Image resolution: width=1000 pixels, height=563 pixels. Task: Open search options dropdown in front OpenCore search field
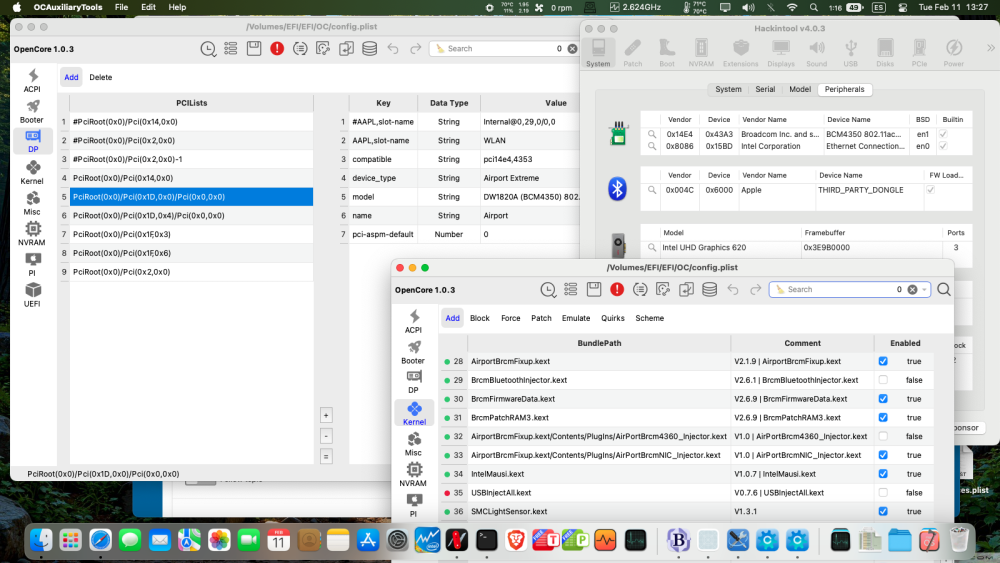tap(924, 289)
